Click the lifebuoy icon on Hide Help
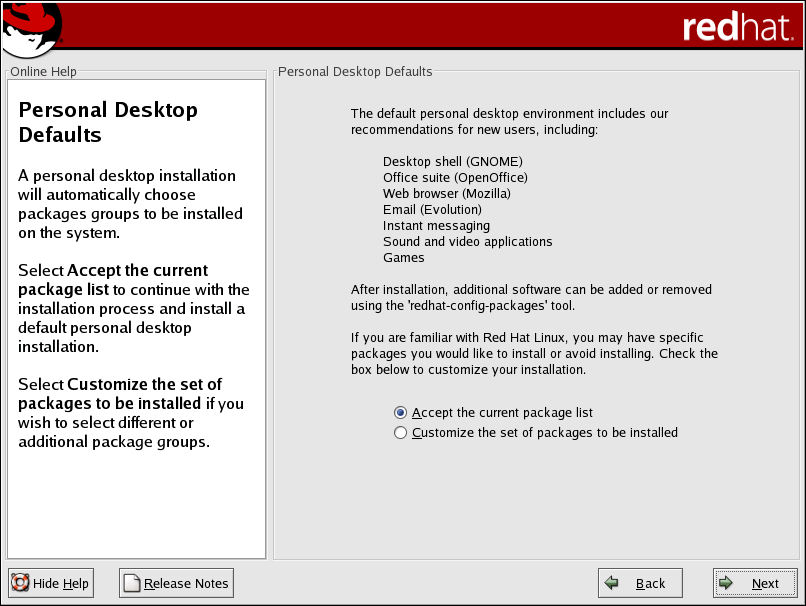 [21, 583]
